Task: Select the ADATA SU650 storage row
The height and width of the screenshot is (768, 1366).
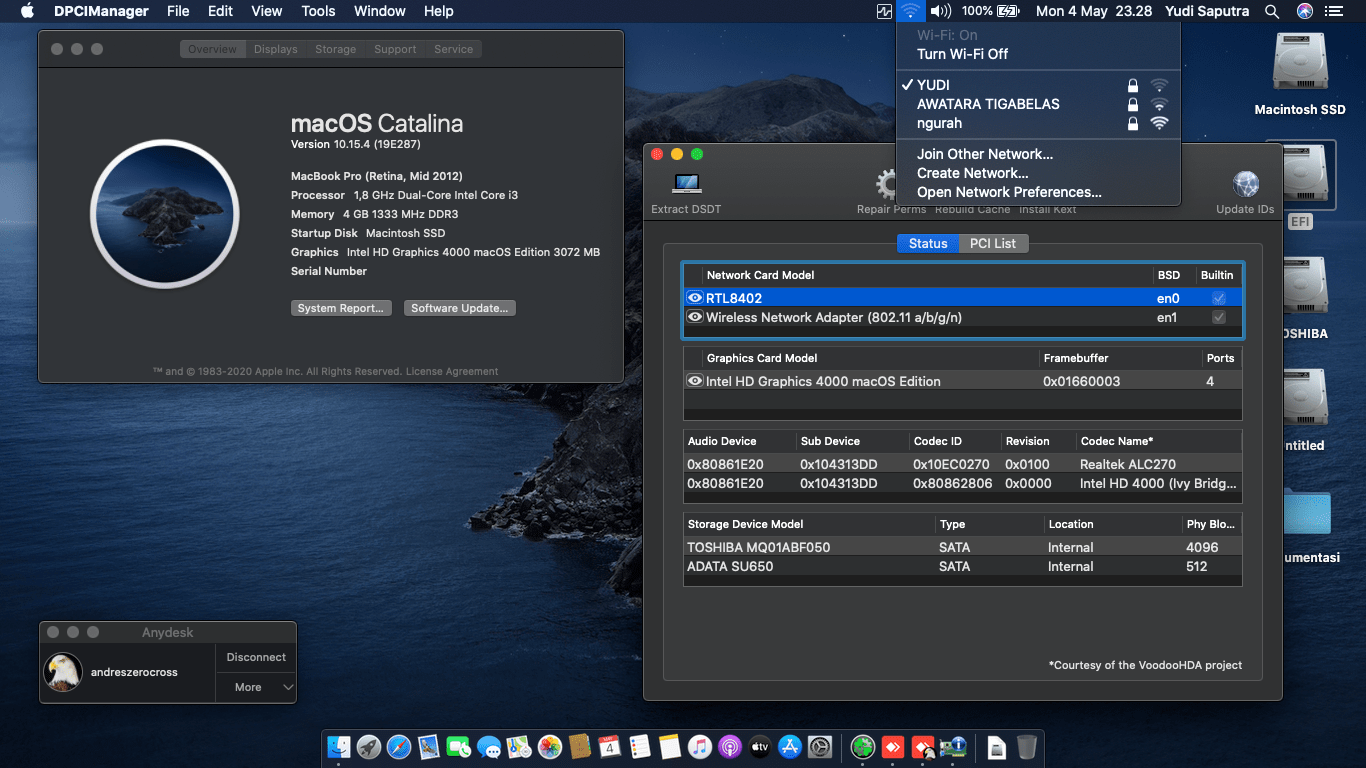Action: [962, 566]
